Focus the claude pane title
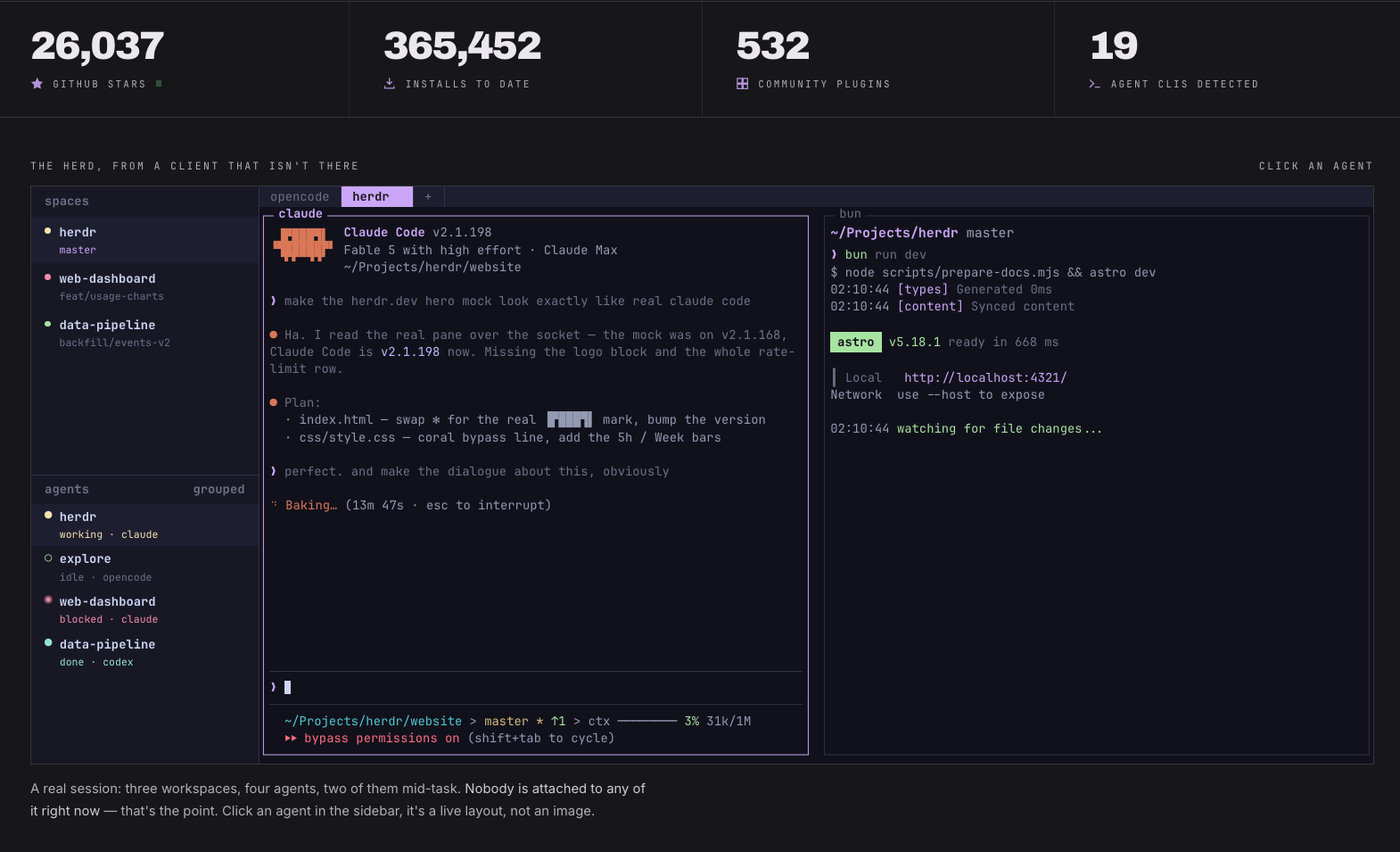Image resolution: width=1400 pixels, height=852 pixels. (x=301, y=214)
